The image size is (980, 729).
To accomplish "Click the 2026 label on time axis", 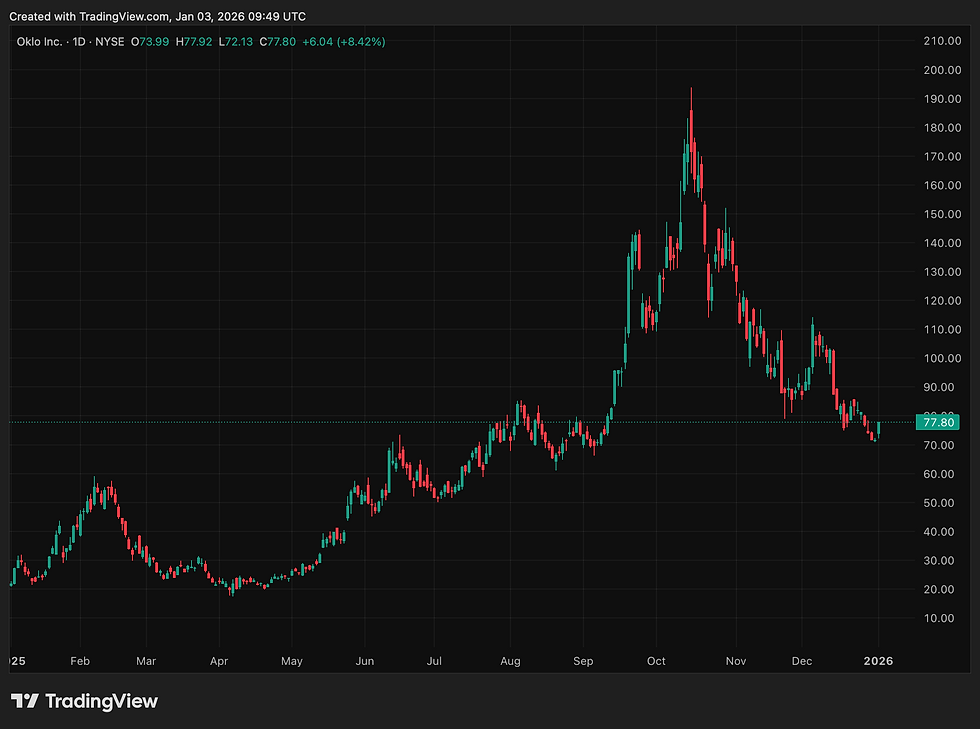I will pos(878,661).
